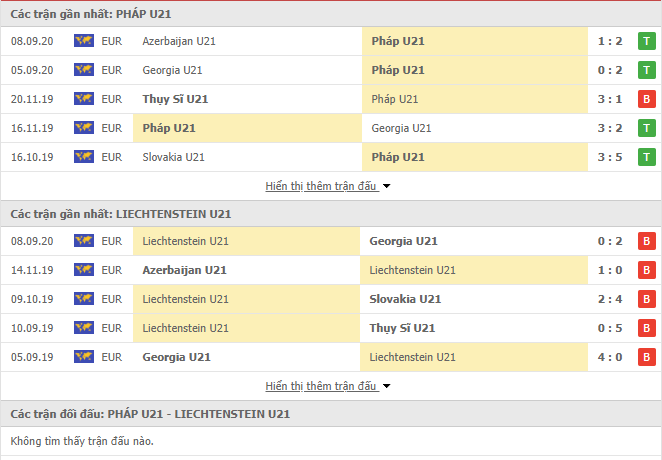Select the 3:2 score of Pháp U21 vs Georgia U21
The width and height of the screenshot is (662, 460).
pyautogui.click(x=610, y=128)
